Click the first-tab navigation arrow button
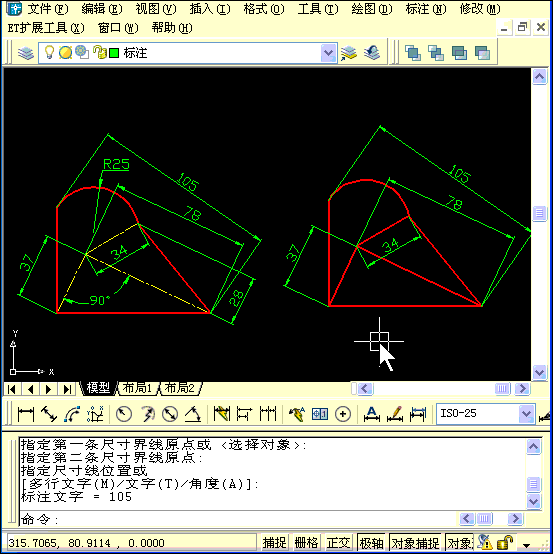553x554 pixels. click(x=12, y=389)
